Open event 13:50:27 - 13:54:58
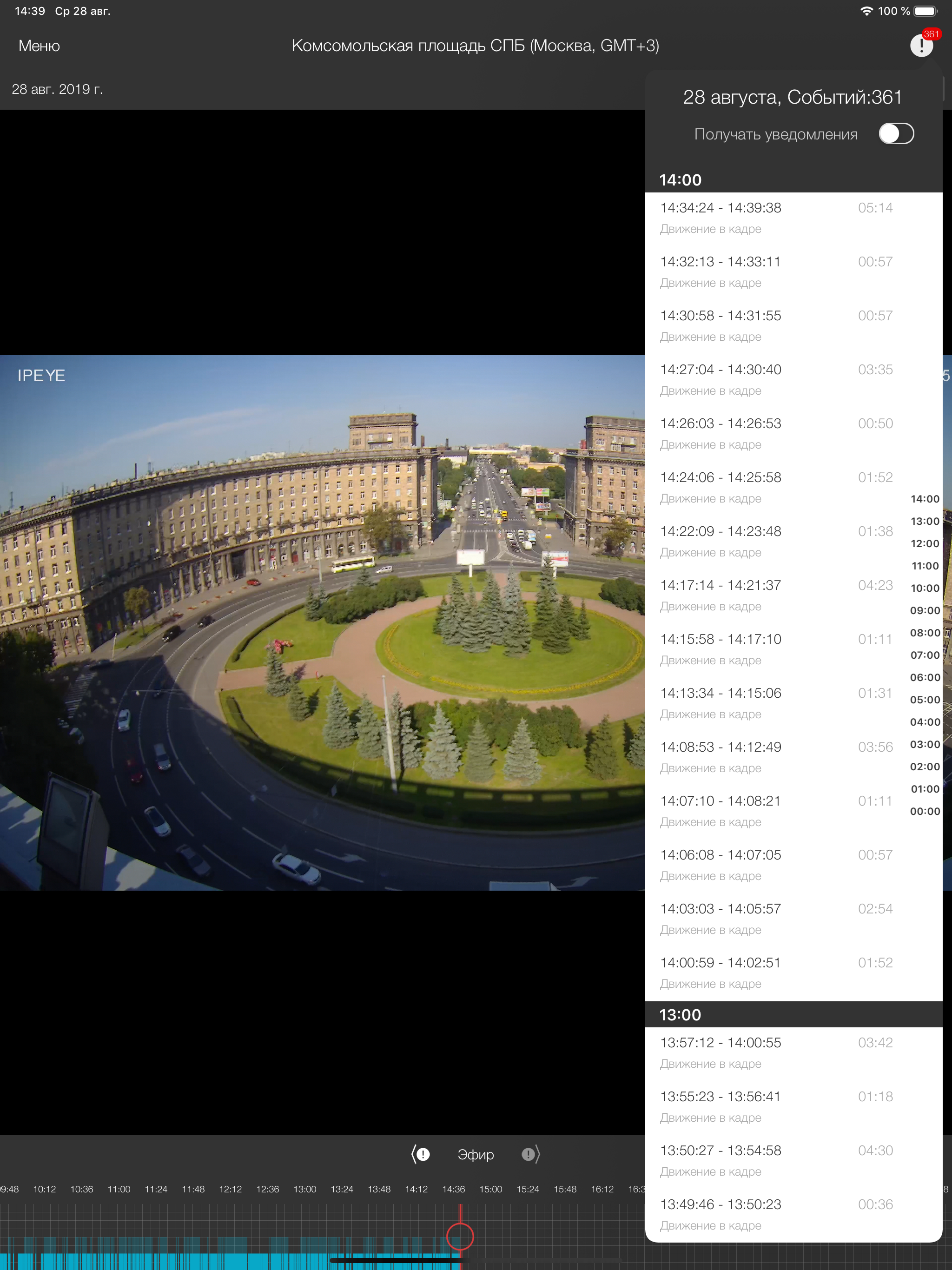The height and width of the screenshot is (1270, 952). tap(793, 1162)
